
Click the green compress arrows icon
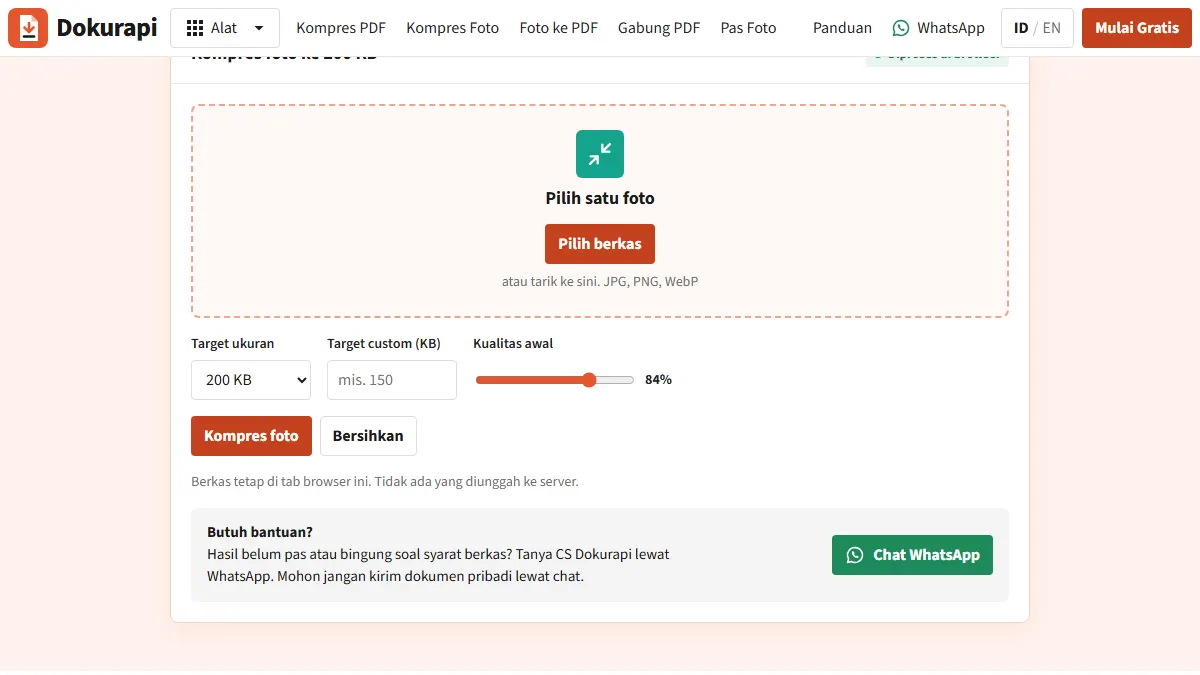pyautogui.click(x=600, y=154)
